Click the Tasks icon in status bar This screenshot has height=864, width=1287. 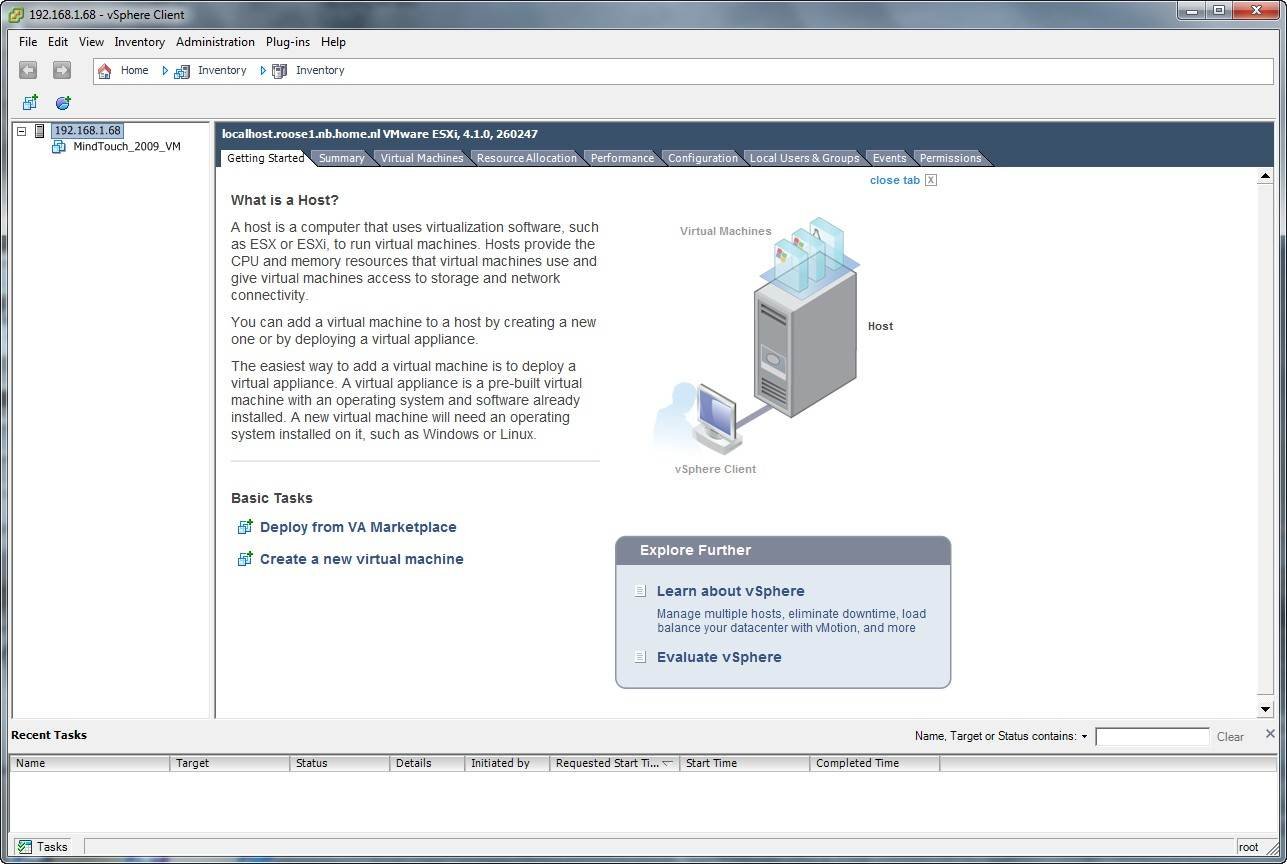(x=24, y=847)
